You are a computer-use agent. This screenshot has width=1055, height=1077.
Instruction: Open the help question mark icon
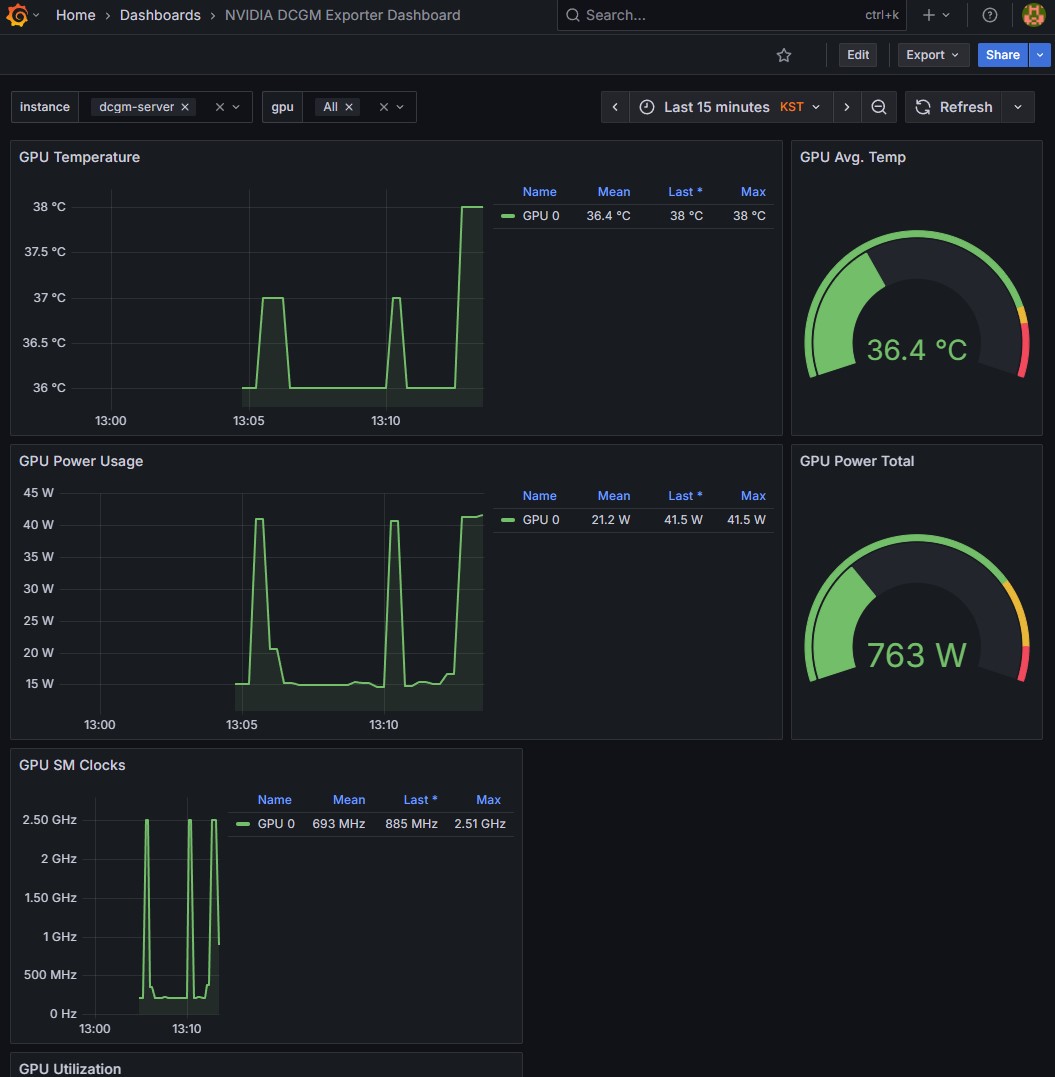[x=990, y=15]
